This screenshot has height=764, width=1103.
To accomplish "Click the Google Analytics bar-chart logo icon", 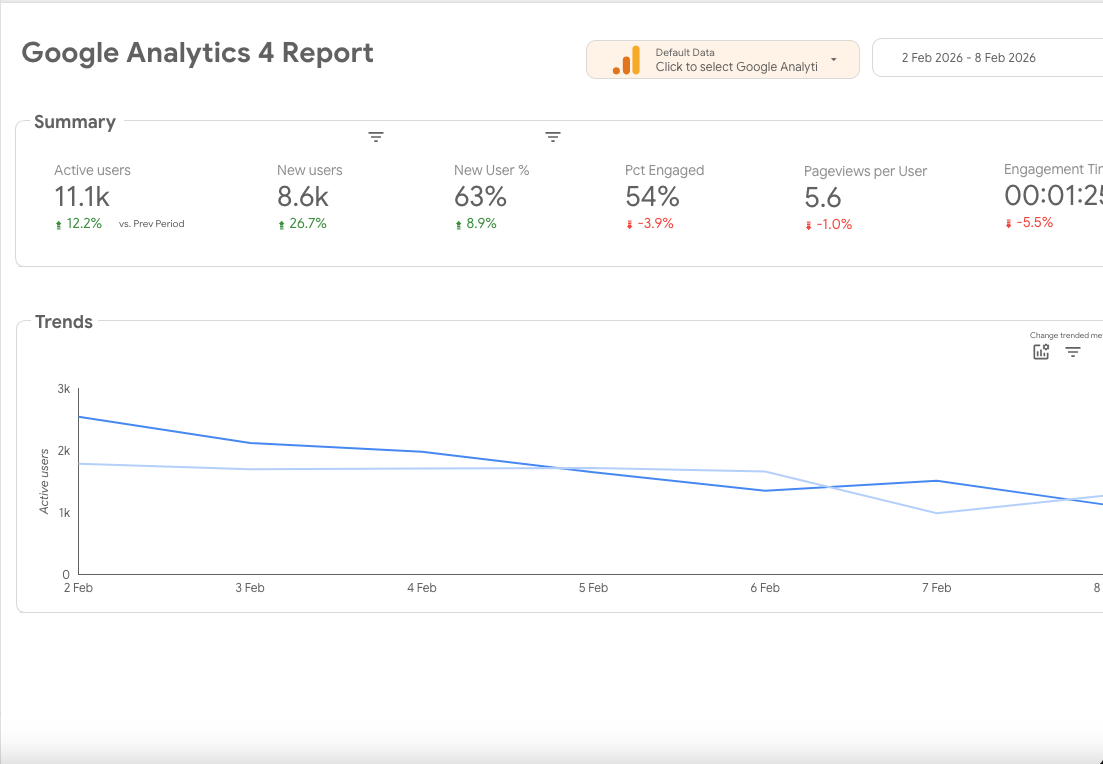I will [625, 59].
